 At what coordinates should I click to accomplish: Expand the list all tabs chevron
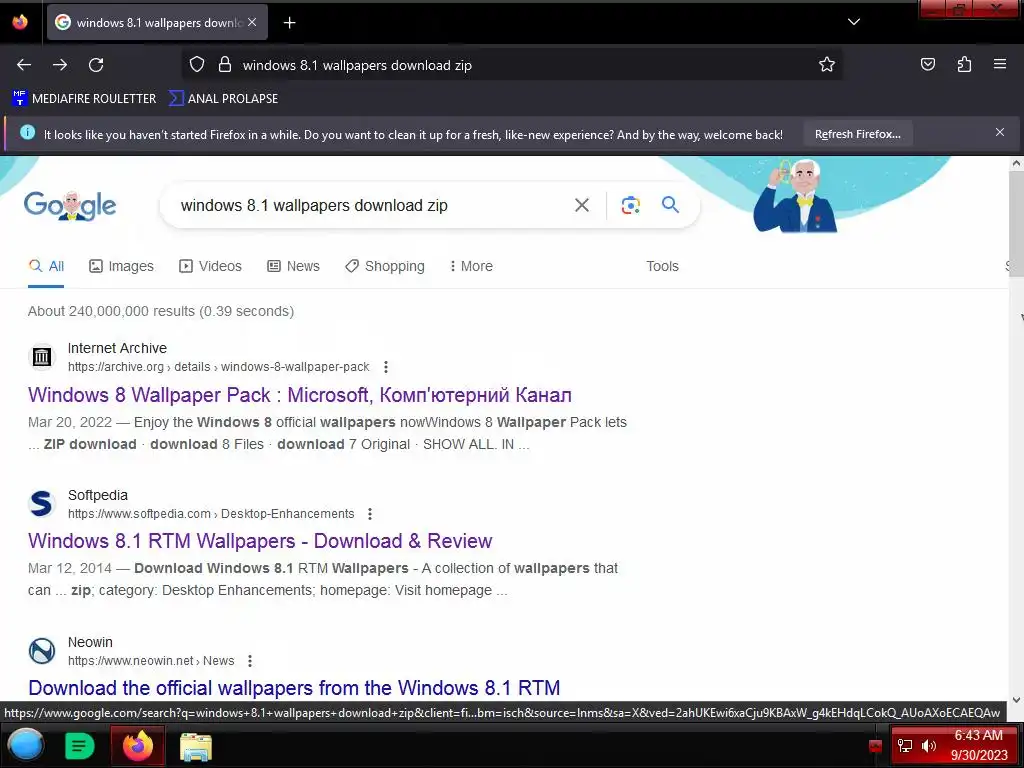point(854,22)
